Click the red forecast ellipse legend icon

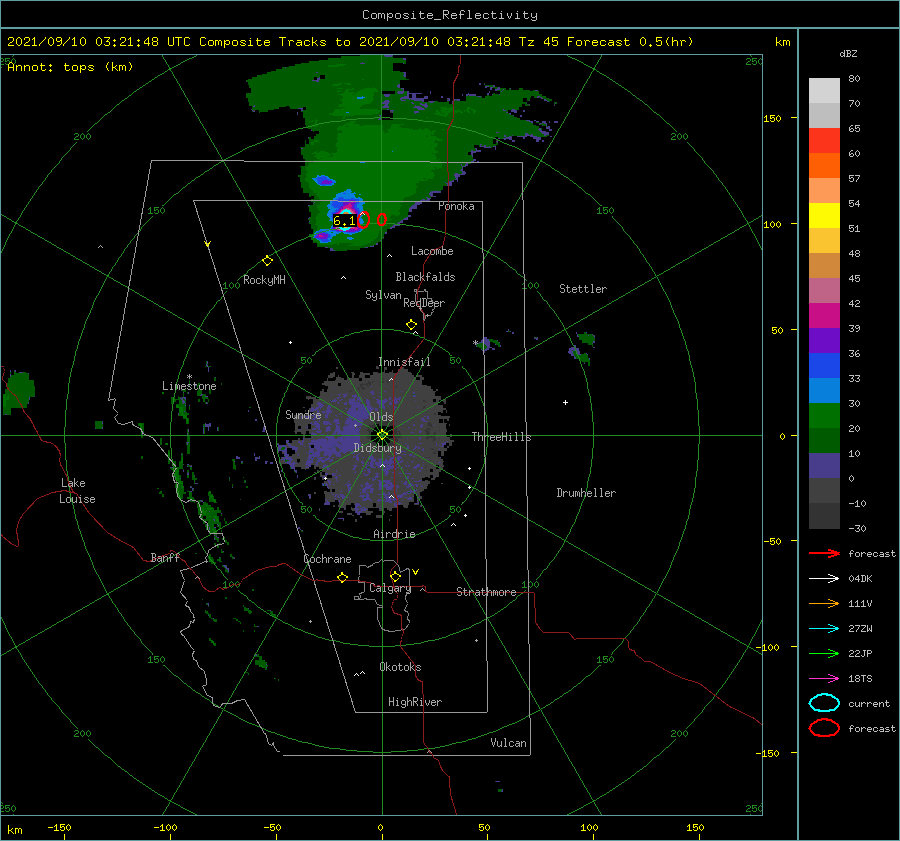[x=824, y=728]
